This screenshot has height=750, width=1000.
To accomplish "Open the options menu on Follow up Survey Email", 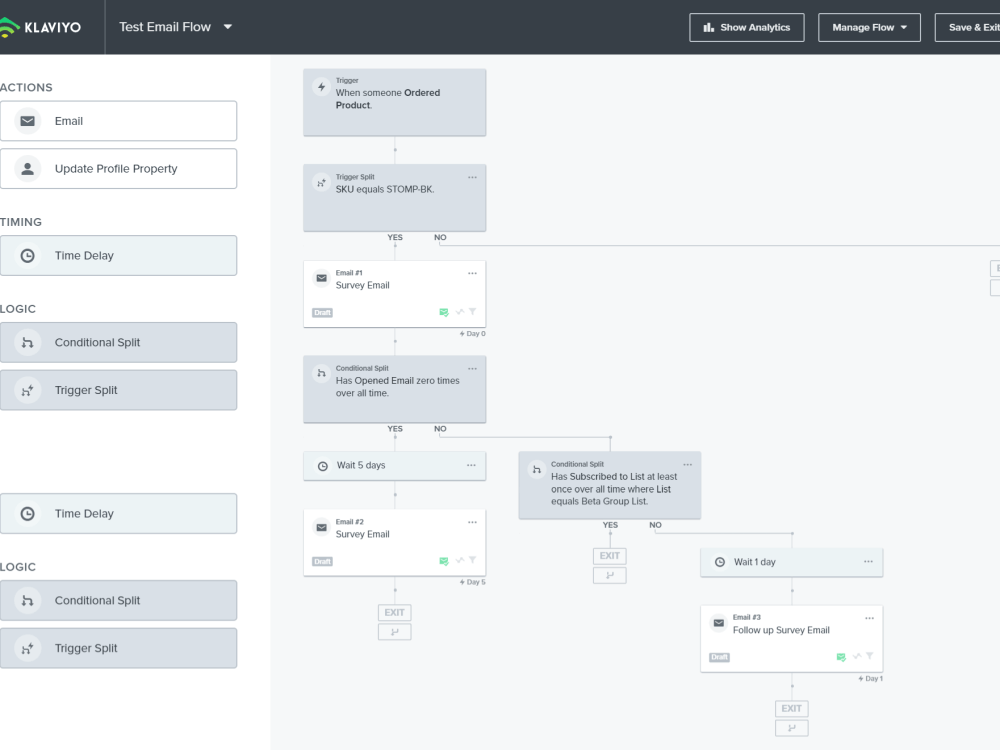I will point(869,618).
